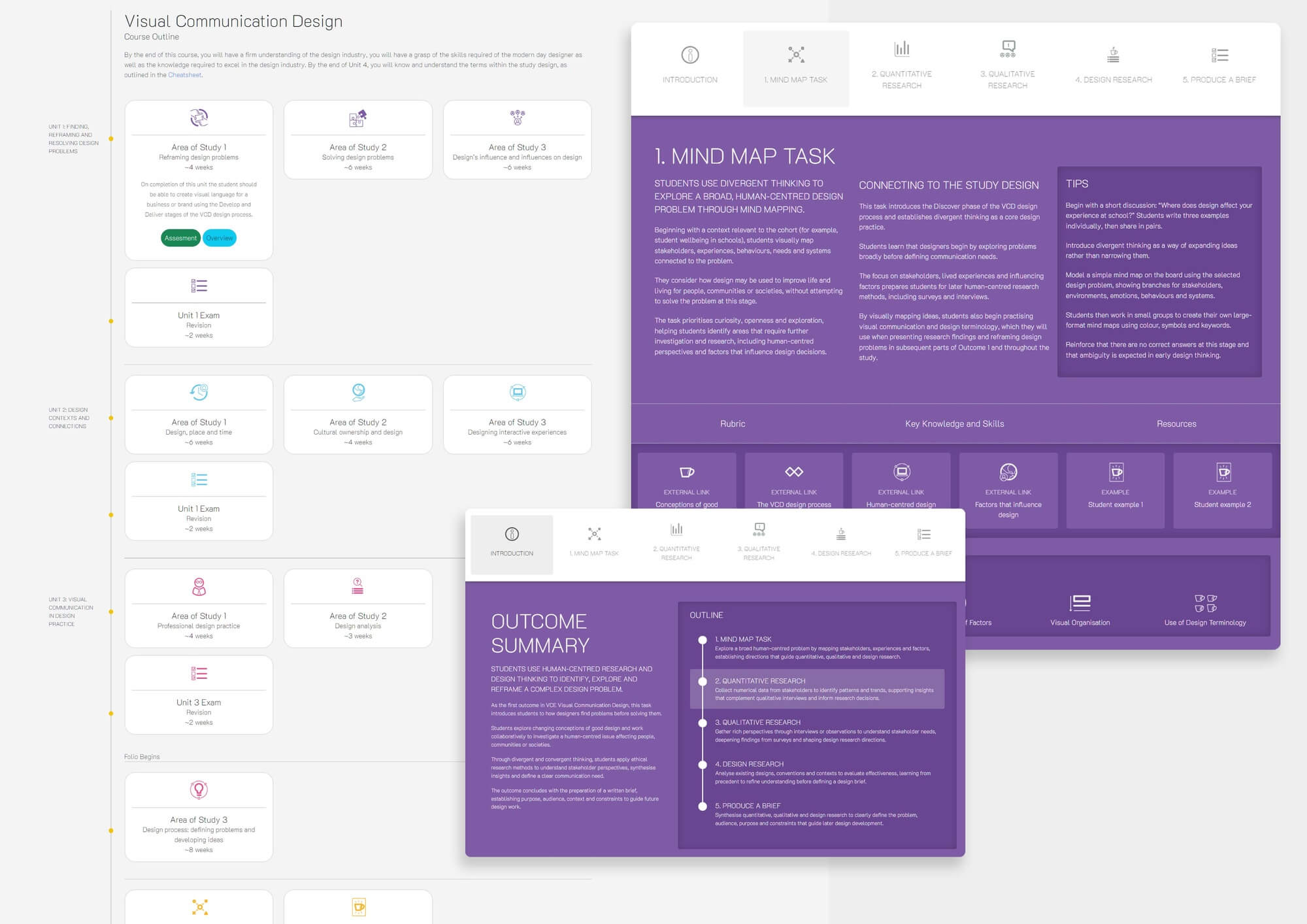
Task: Click the Visual Organisation icon
Action: [x=1080, y=602]
